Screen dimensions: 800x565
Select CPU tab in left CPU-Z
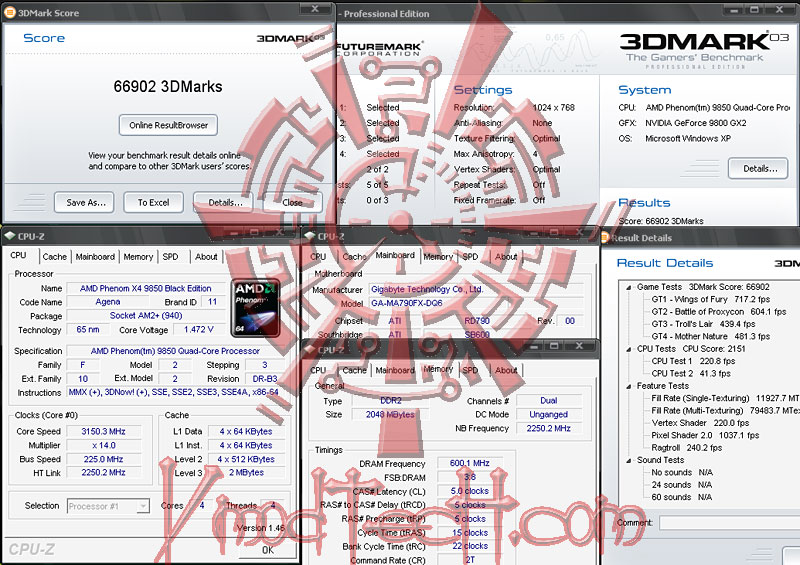[x=18, y=255]
